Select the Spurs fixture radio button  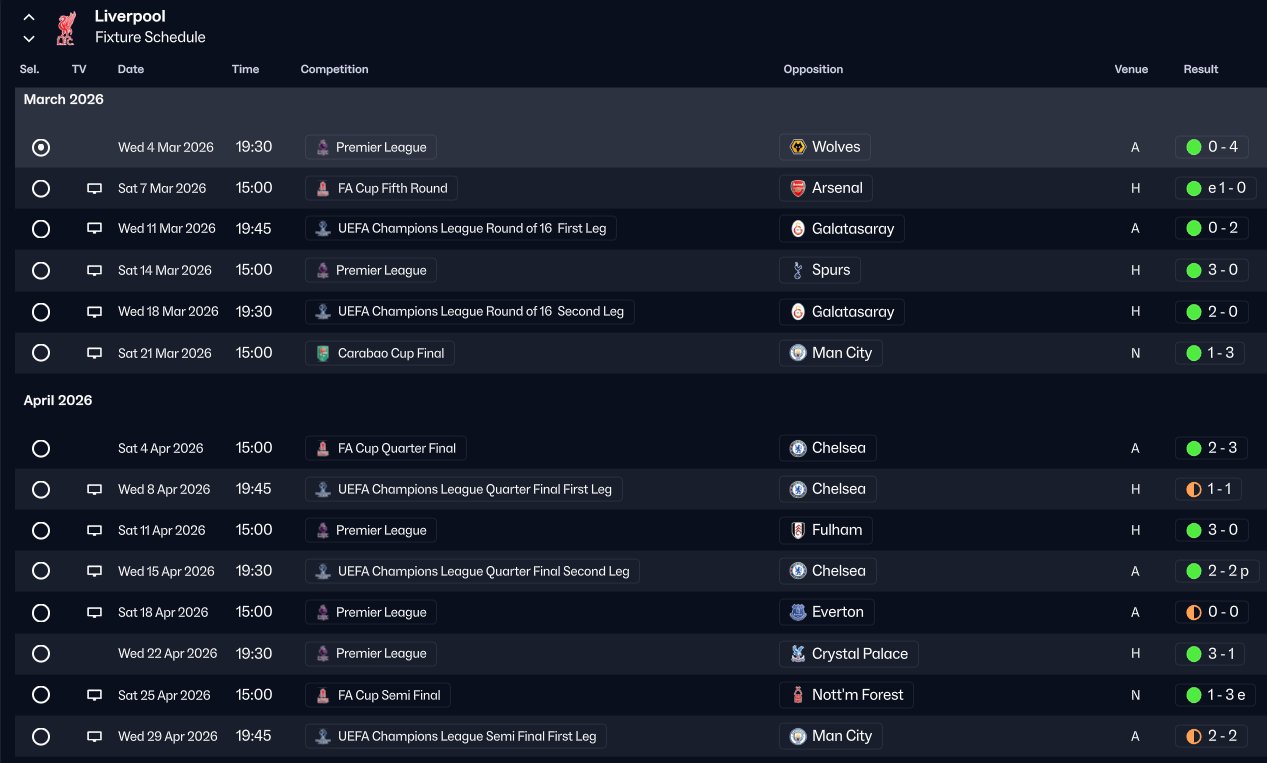tap(41, 270)
